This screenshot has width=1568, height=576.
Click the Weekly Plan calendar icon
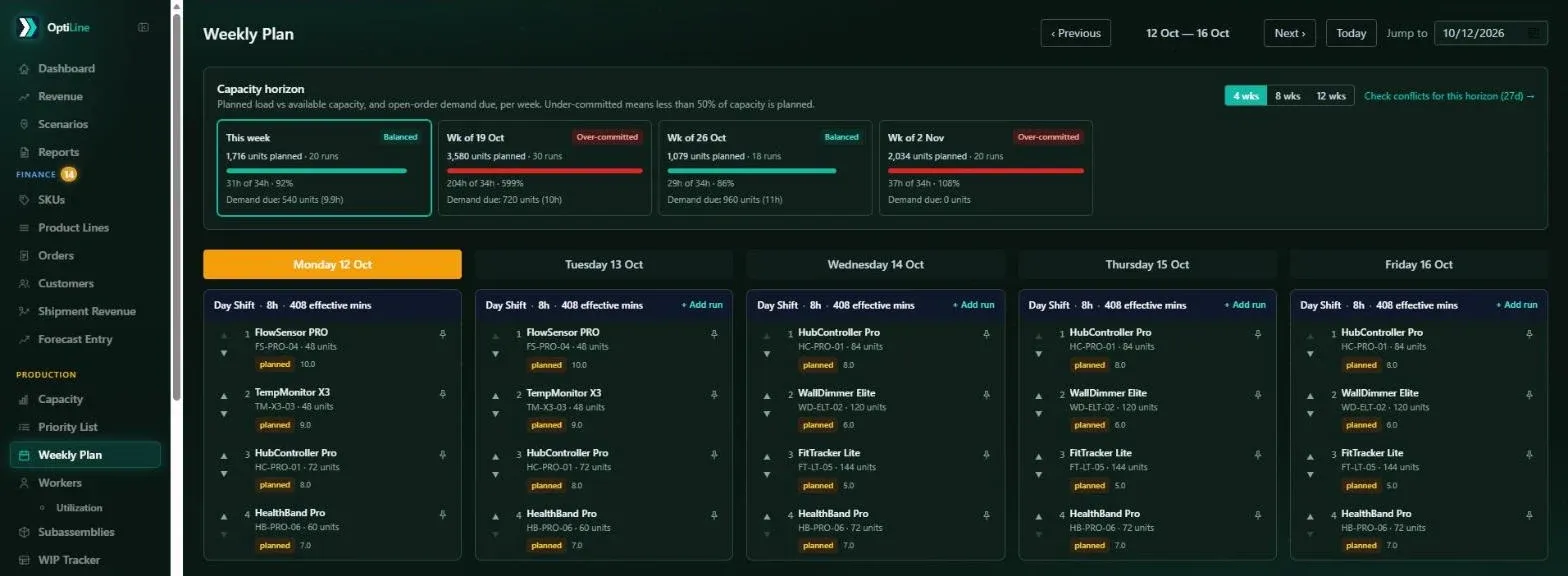coord(24,455)
